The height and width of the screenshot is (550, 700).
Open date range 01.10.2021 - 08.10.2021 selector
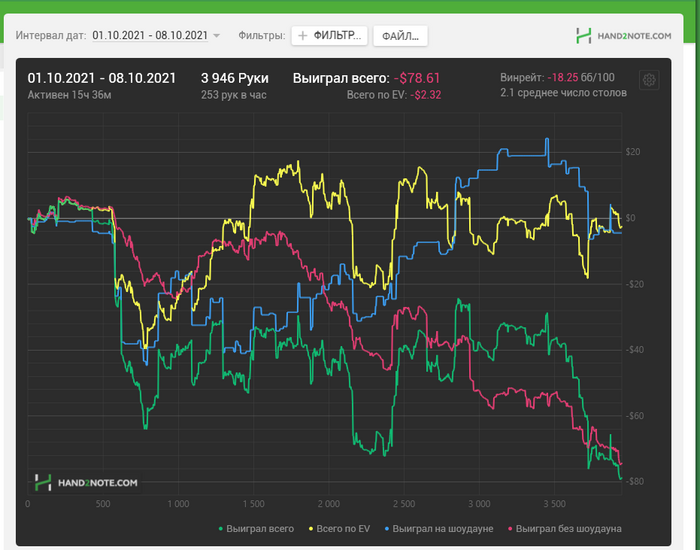pyautogui.click(x=150, y=35)
